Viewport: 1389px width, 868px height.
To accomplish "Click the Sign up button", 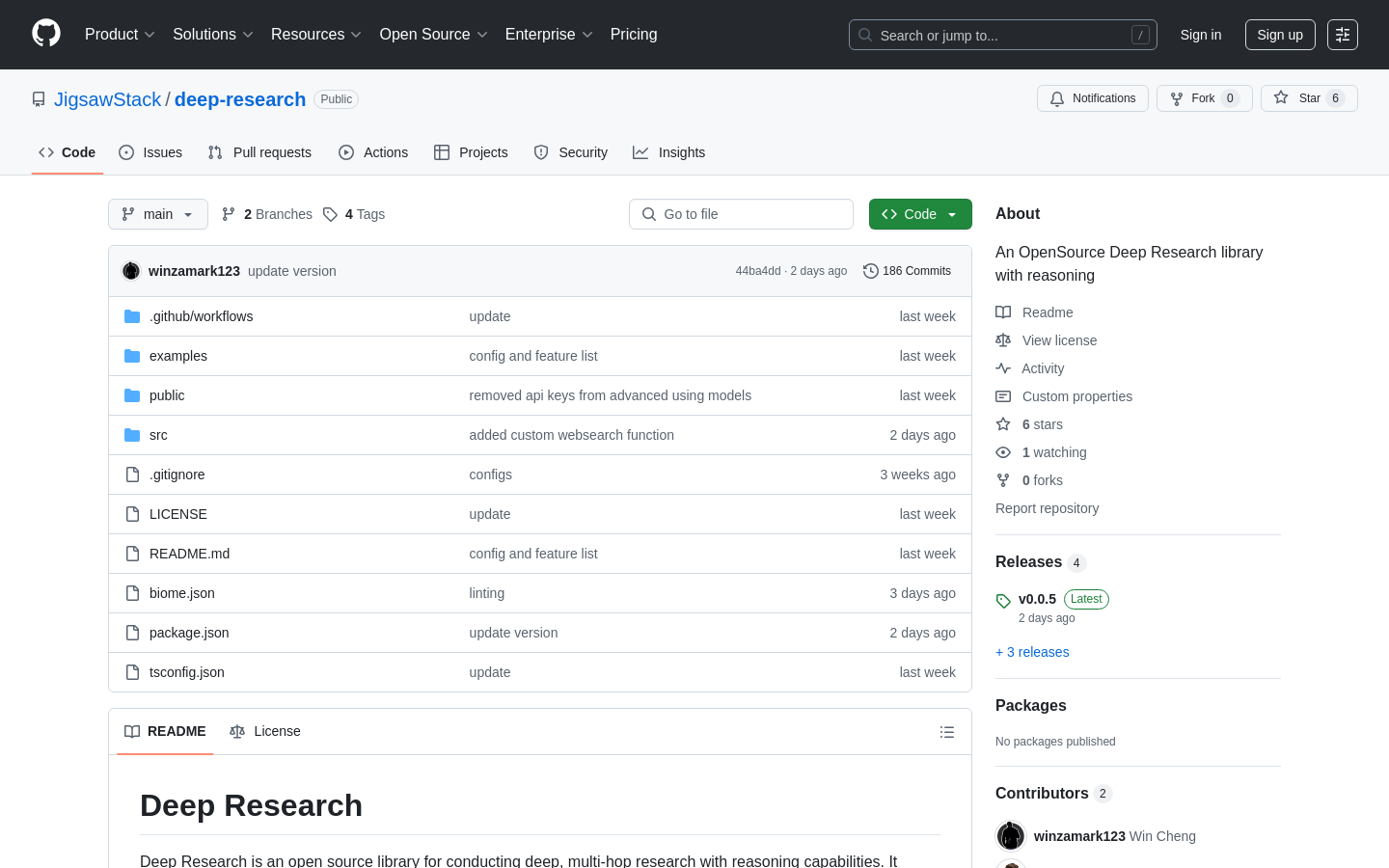I will [x=1280, y=35].
